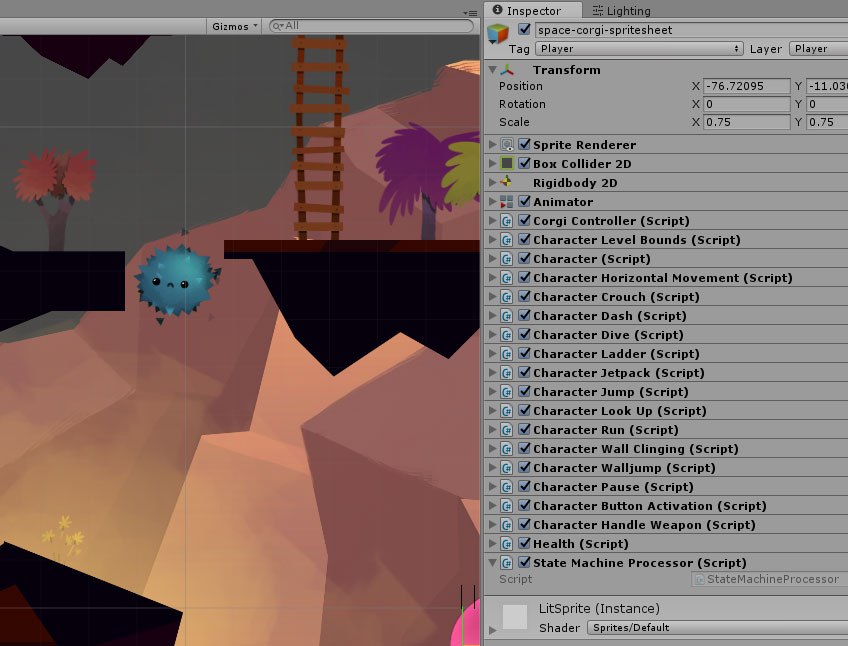The width and height of the screenshot is (848, 646).
Task: Click the Animator component icon
Action: 507,202
